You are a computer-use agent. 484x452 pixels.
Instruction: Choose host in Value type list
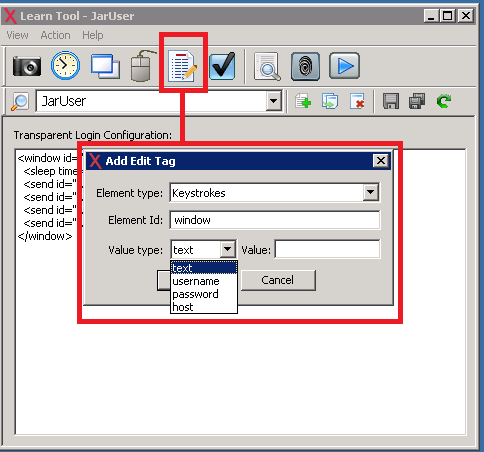click(204, 307)
